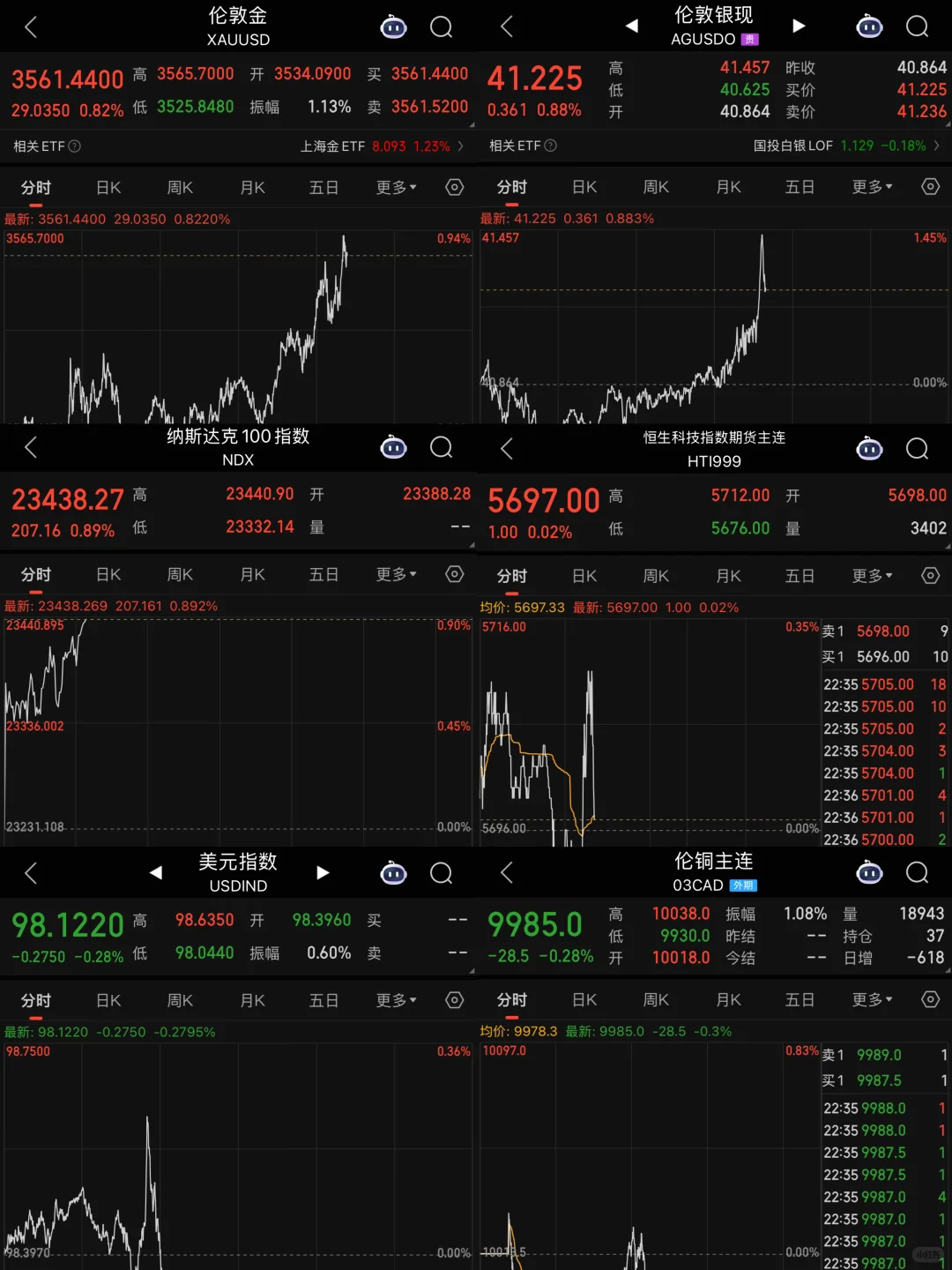Open chart settings hexagon in 伦敦金 panel
952x1270 pixels.
pyautogui.click(x=455, y=187)
